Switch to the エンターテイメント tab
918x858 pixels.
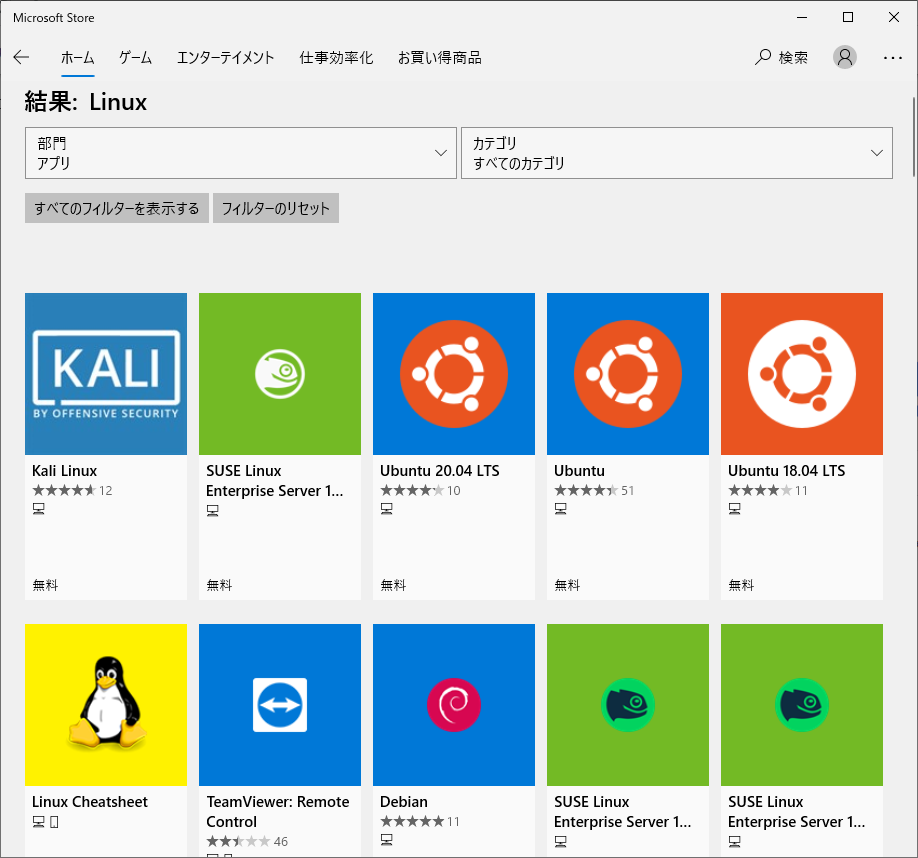pyautogui.click(x=225, y=58)
